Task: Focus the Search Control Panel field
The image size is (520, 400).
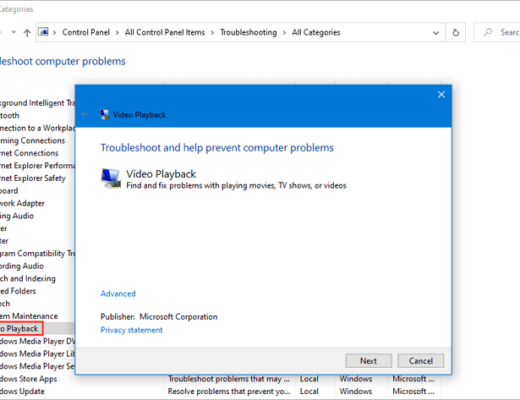Action: tap(497, 32)
